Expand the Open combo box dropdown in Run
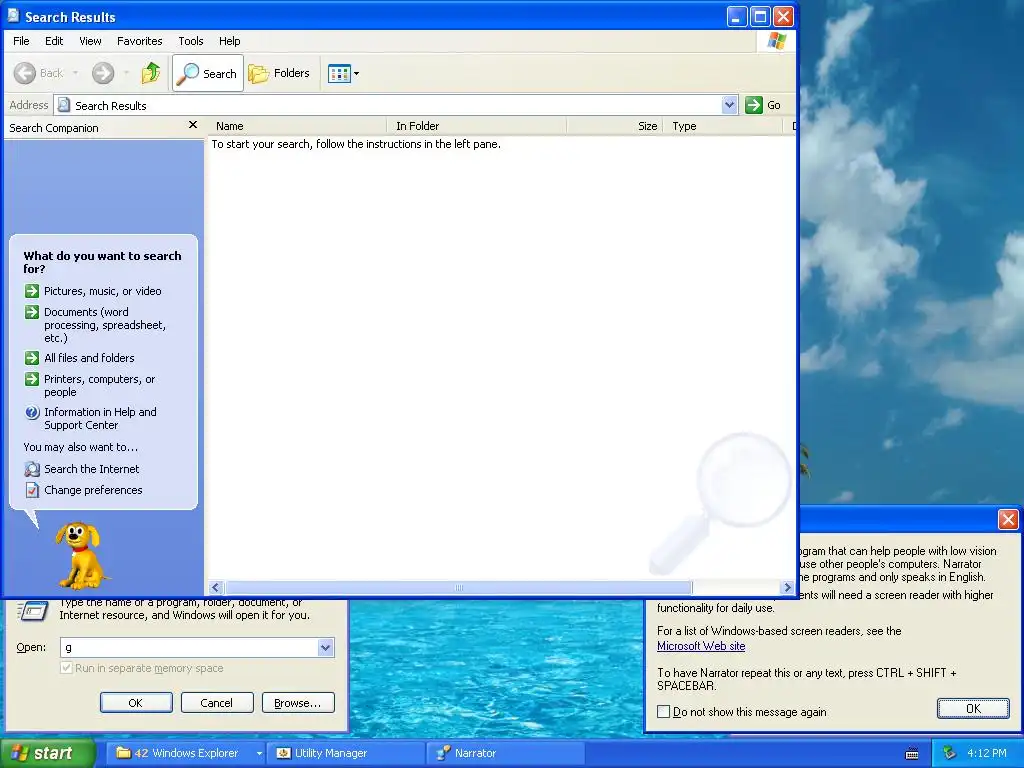 [325, 647]
